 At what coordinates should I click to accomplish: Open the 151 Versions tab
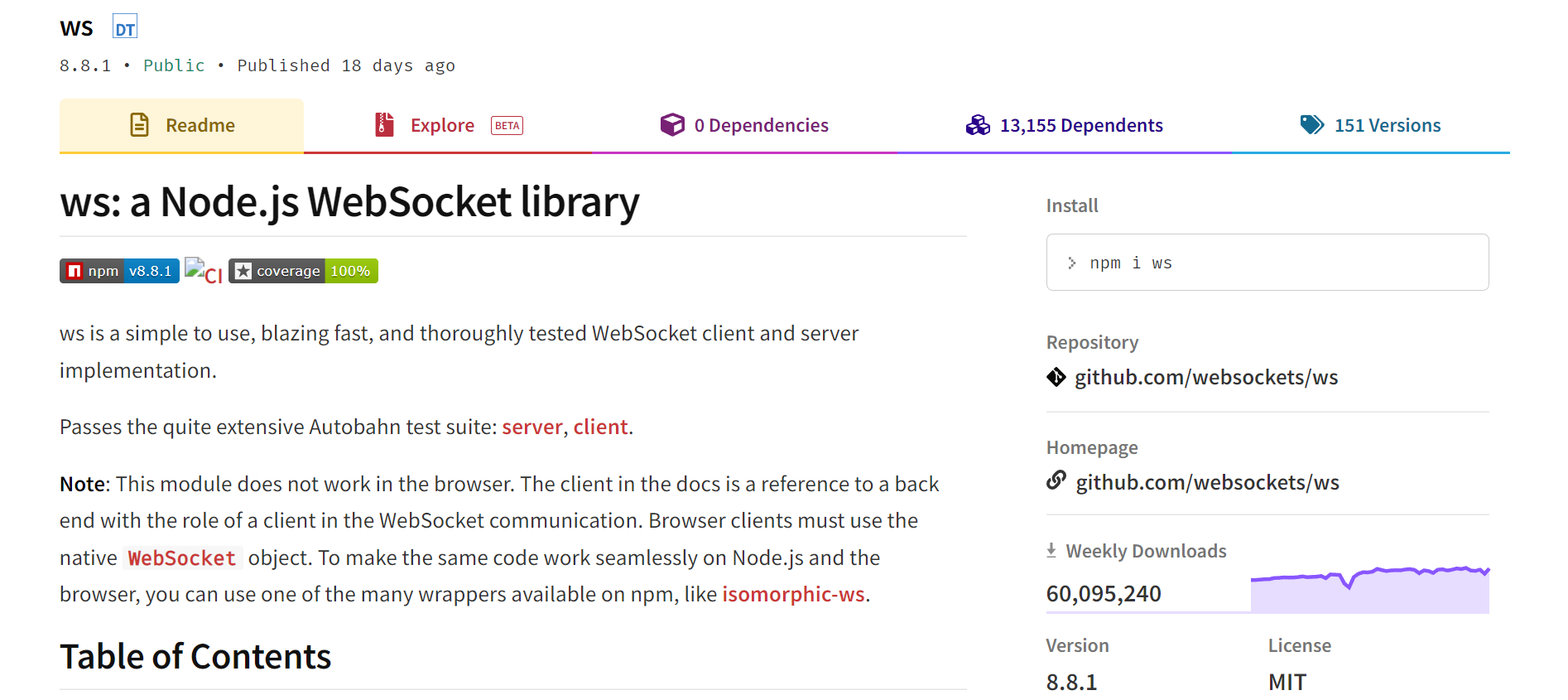pyautogui.click(x=1371, y=125)
